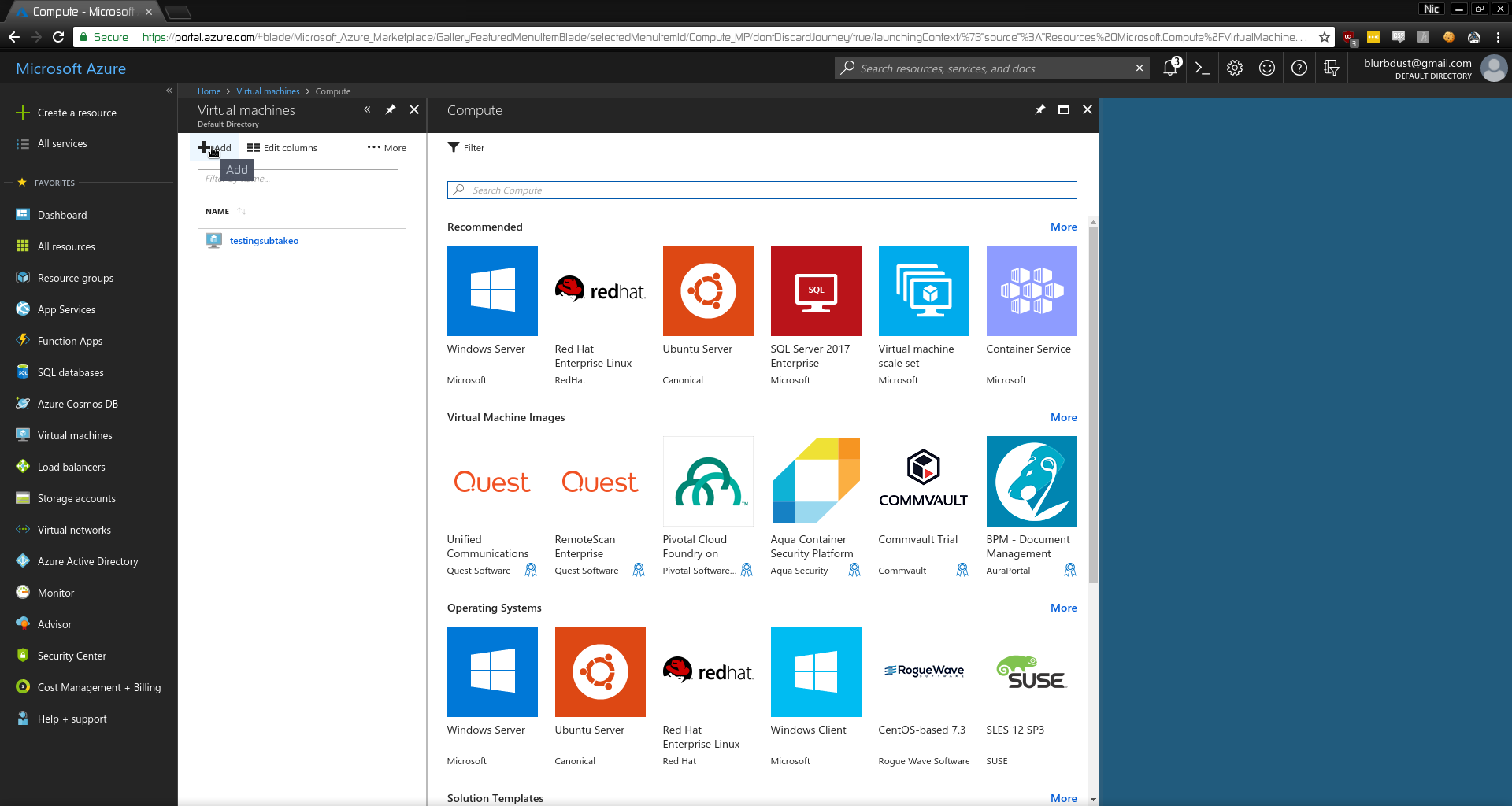Screen dimensions: 1512x806
Task: Close the Virtual machines blade
Action: pyautogui.click(x=414, y=110)
